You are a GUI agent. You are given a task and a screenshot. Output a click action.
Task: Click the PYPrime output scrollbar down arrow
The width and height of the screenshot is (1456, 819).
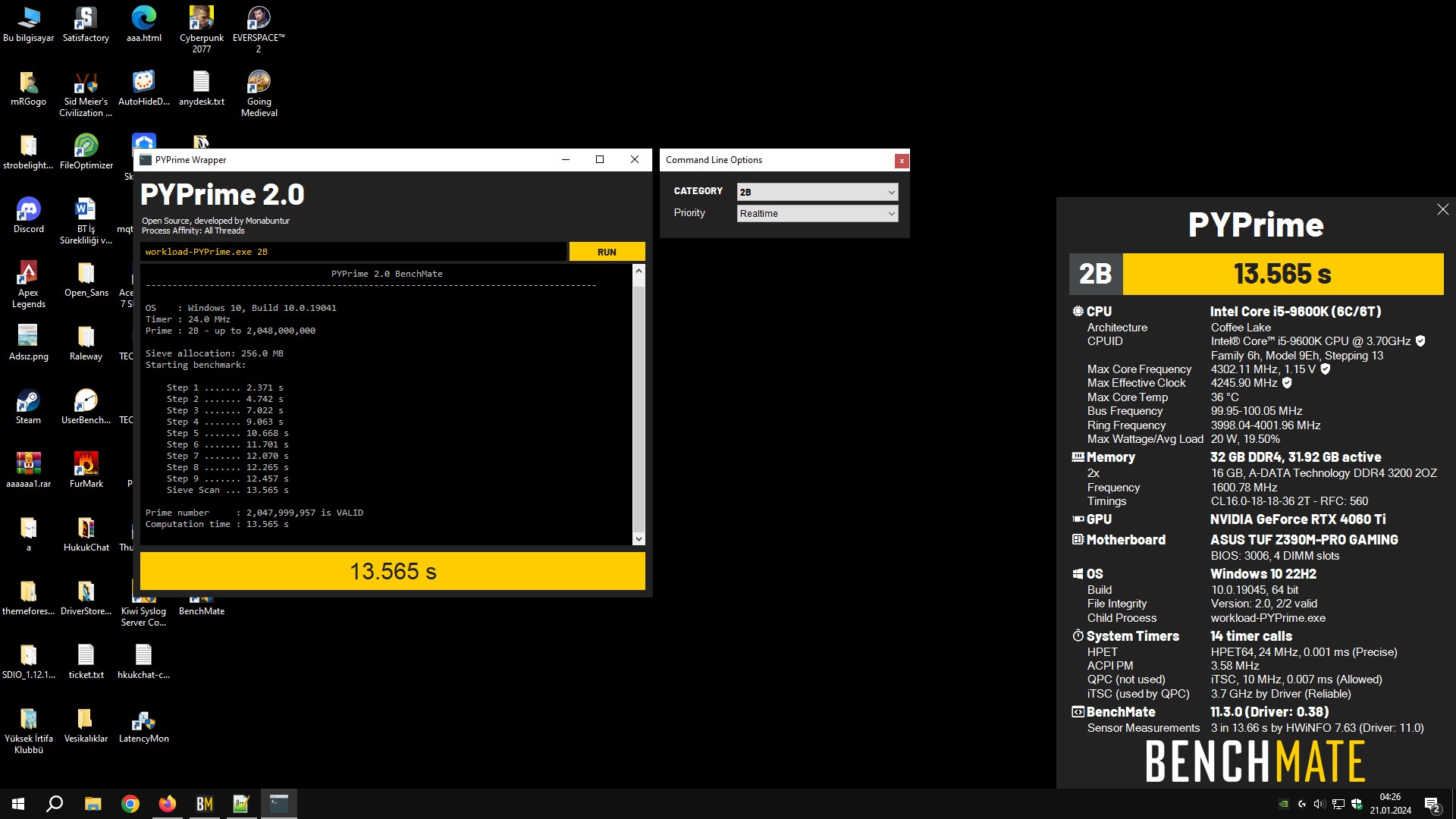pos(639,538)
